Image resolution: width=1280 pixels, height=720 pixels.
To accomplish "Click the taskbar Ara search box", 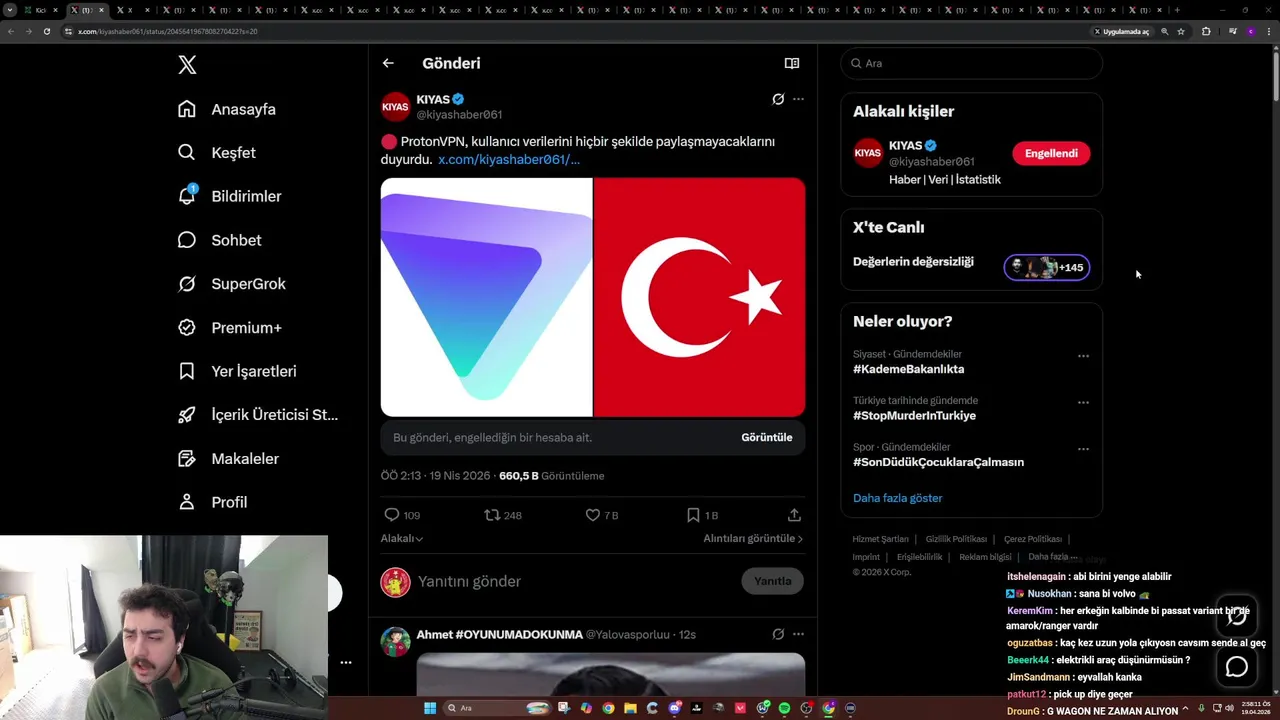I will (495, 708).
